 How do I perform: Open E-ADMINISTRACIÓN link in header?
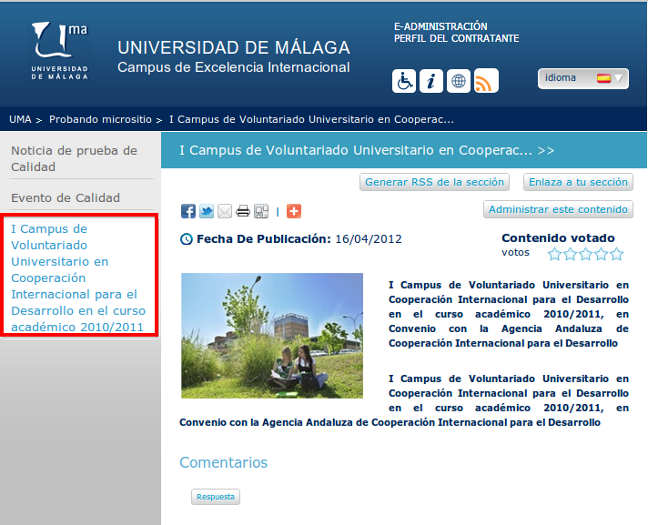pos(441,26)
